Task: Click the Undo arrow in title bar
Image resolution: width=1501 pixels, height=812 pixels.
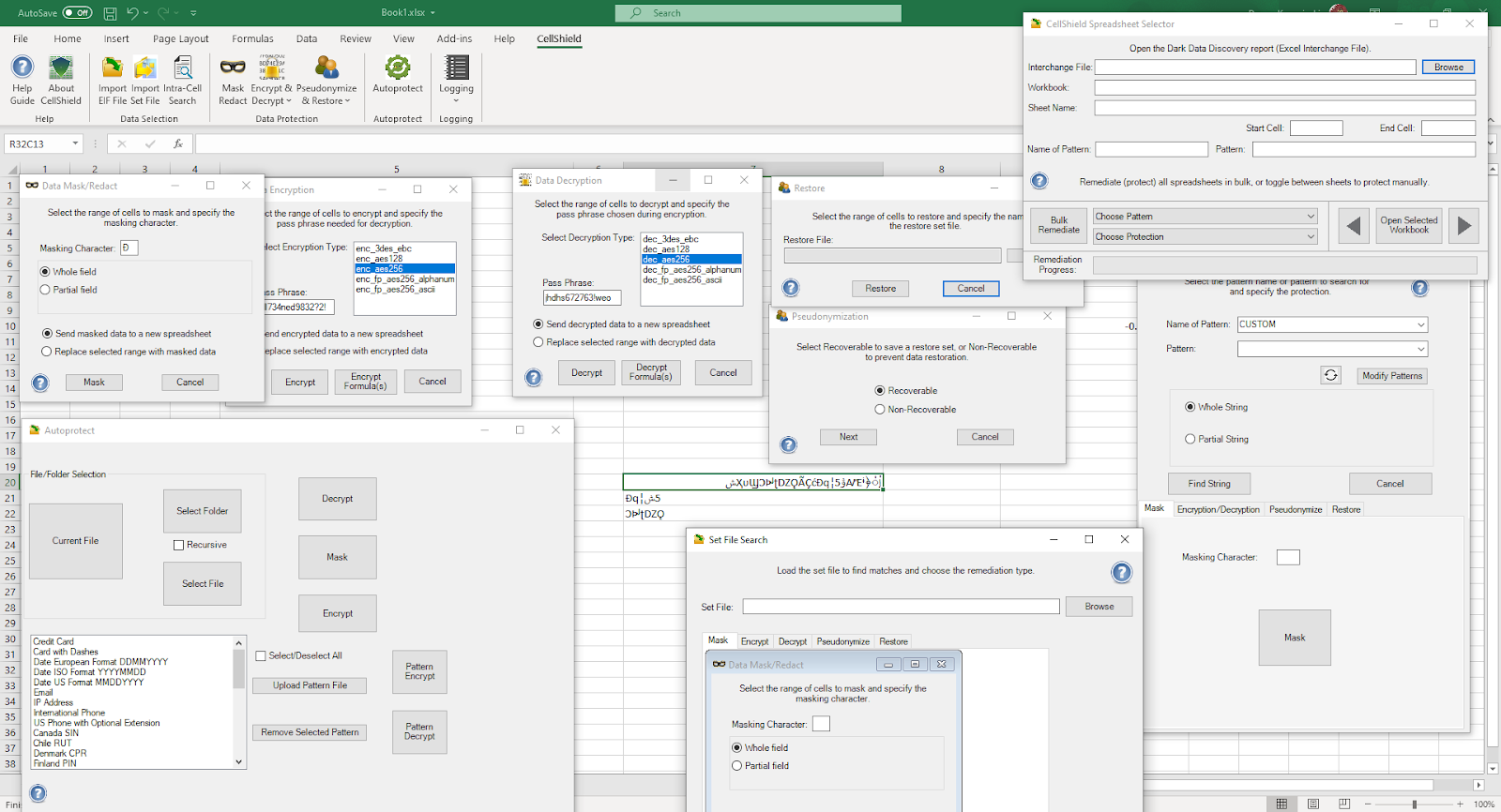Action: click(132, 13)
